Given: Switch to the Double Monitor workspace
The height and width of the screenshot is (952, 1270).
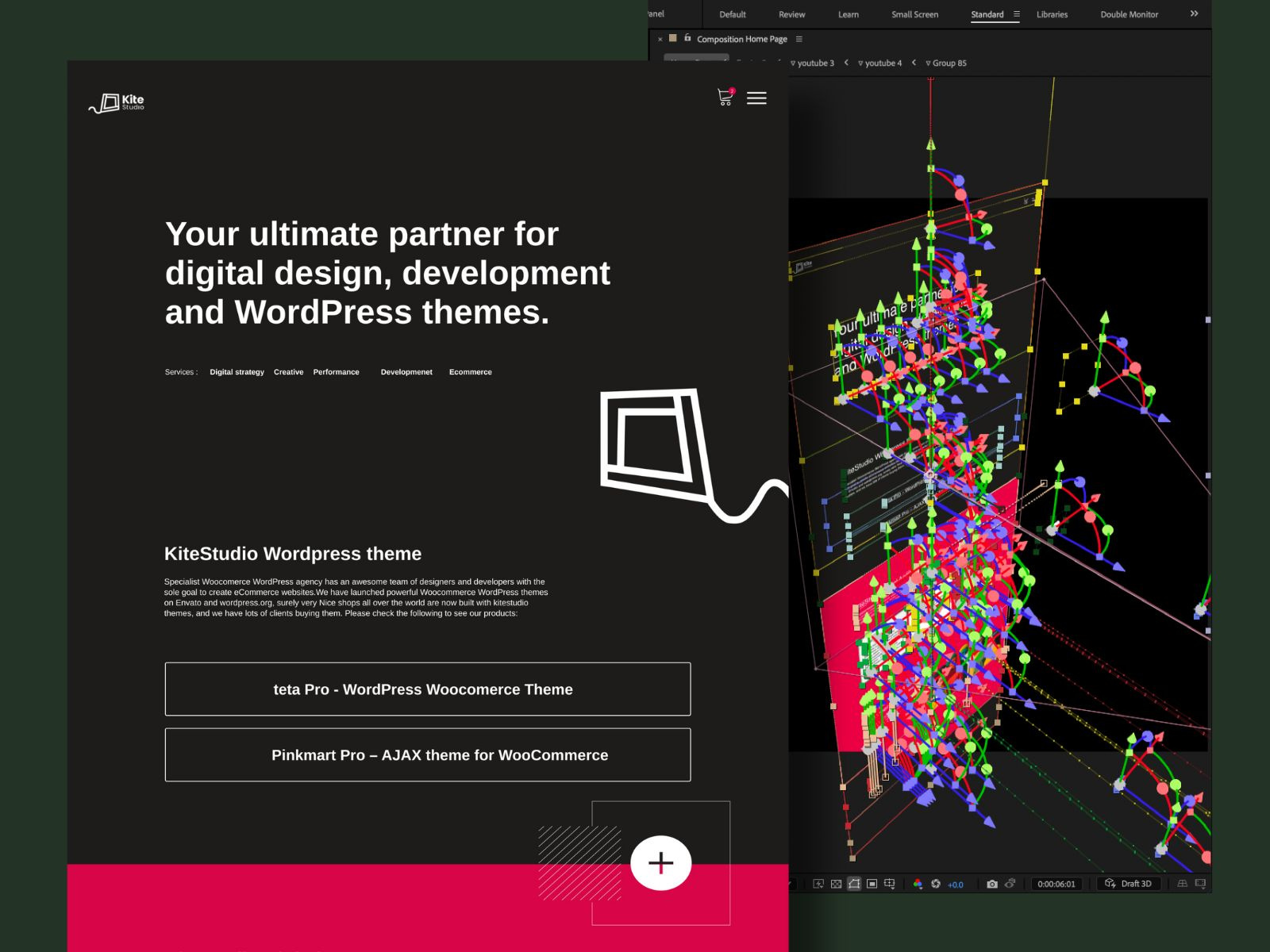Looking at the screenshot, I should [1129, 14].
